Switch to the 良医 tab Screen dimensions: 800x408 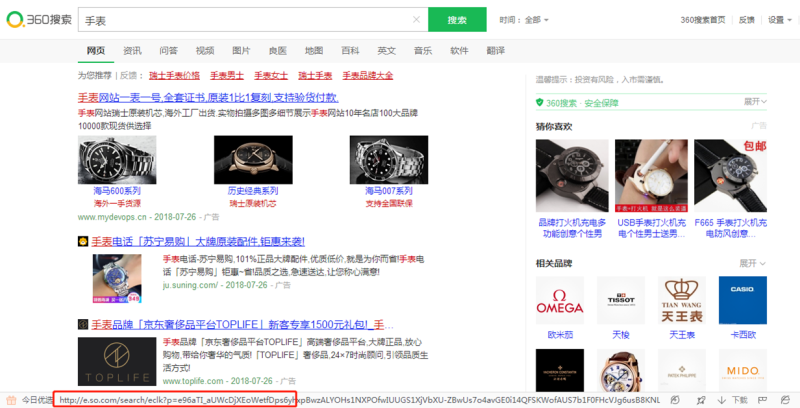[278, 50]
